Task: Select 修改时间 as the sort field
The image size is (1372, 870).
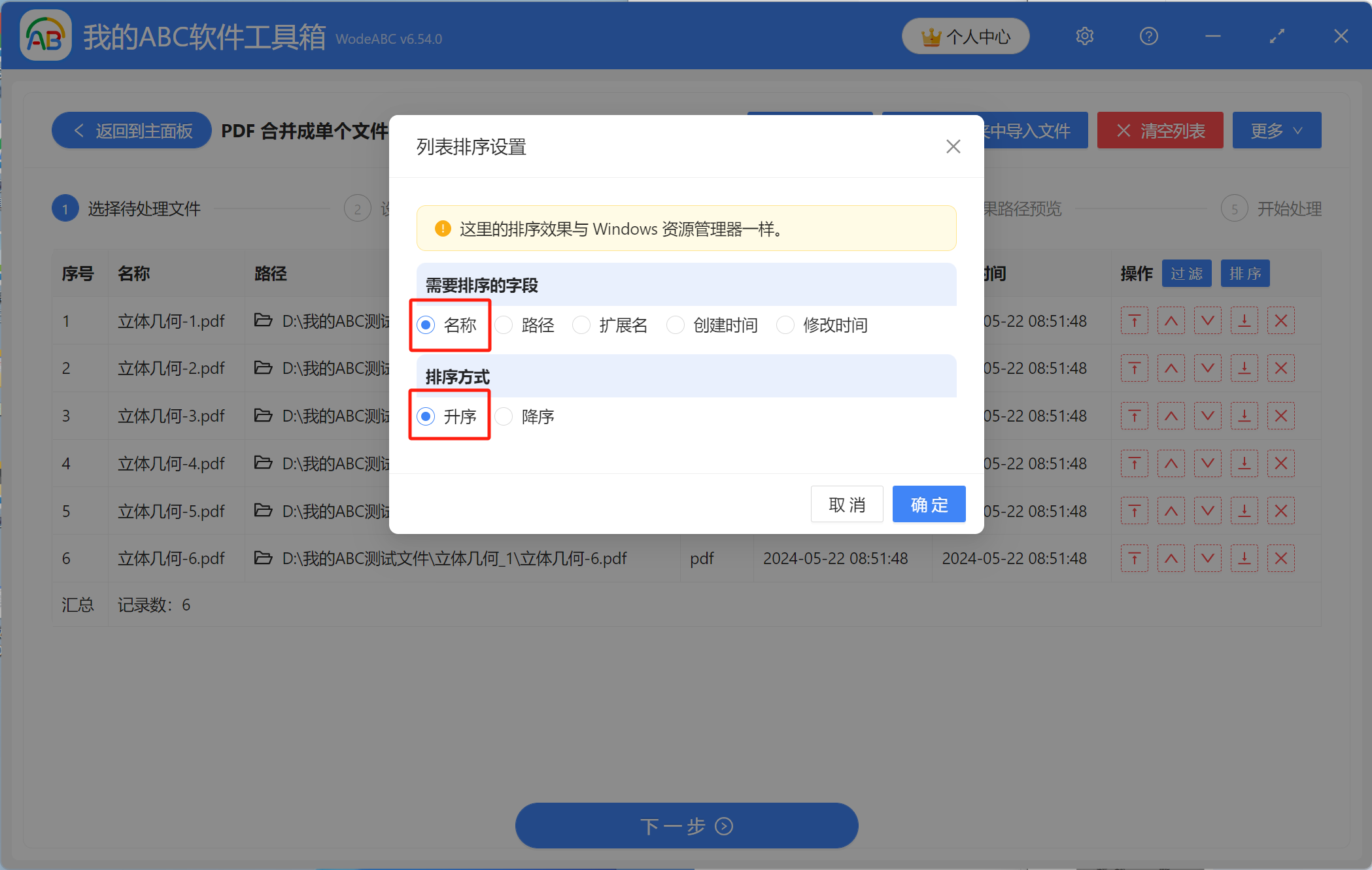Action: tap(785, 325)
